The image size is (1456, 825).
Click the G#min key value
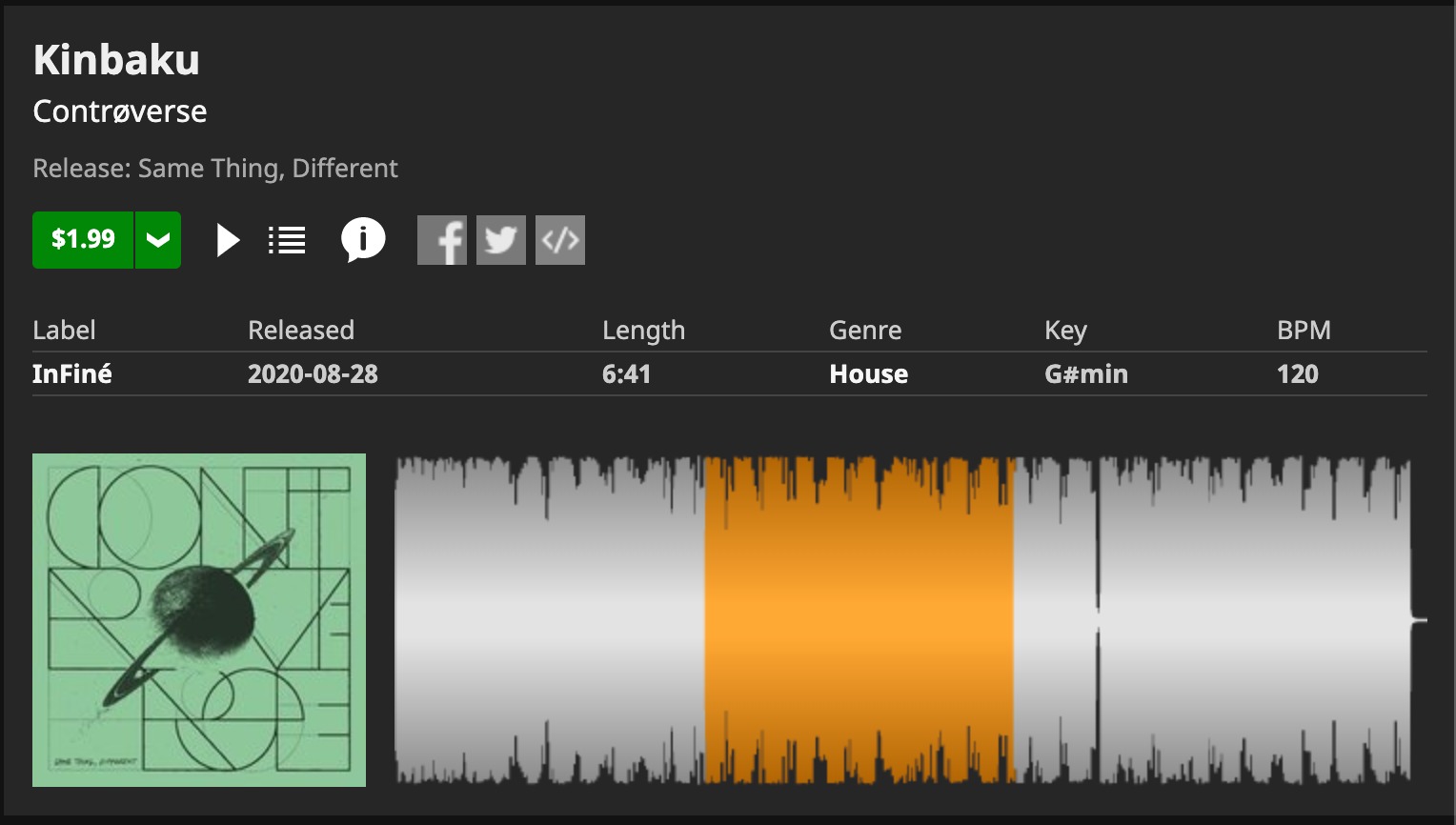click(1085, 374)
